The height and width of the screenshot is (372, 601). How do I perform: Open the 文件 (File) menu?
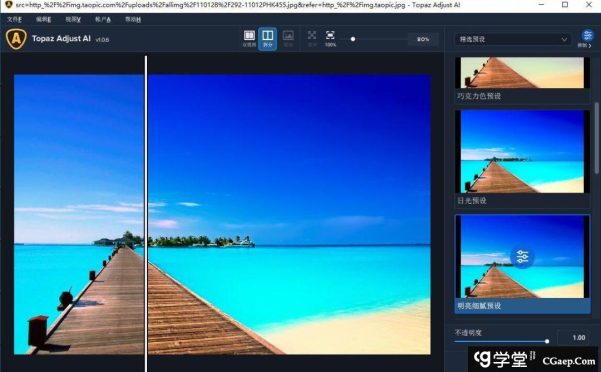pyautogui.click(x=14, y=19)
